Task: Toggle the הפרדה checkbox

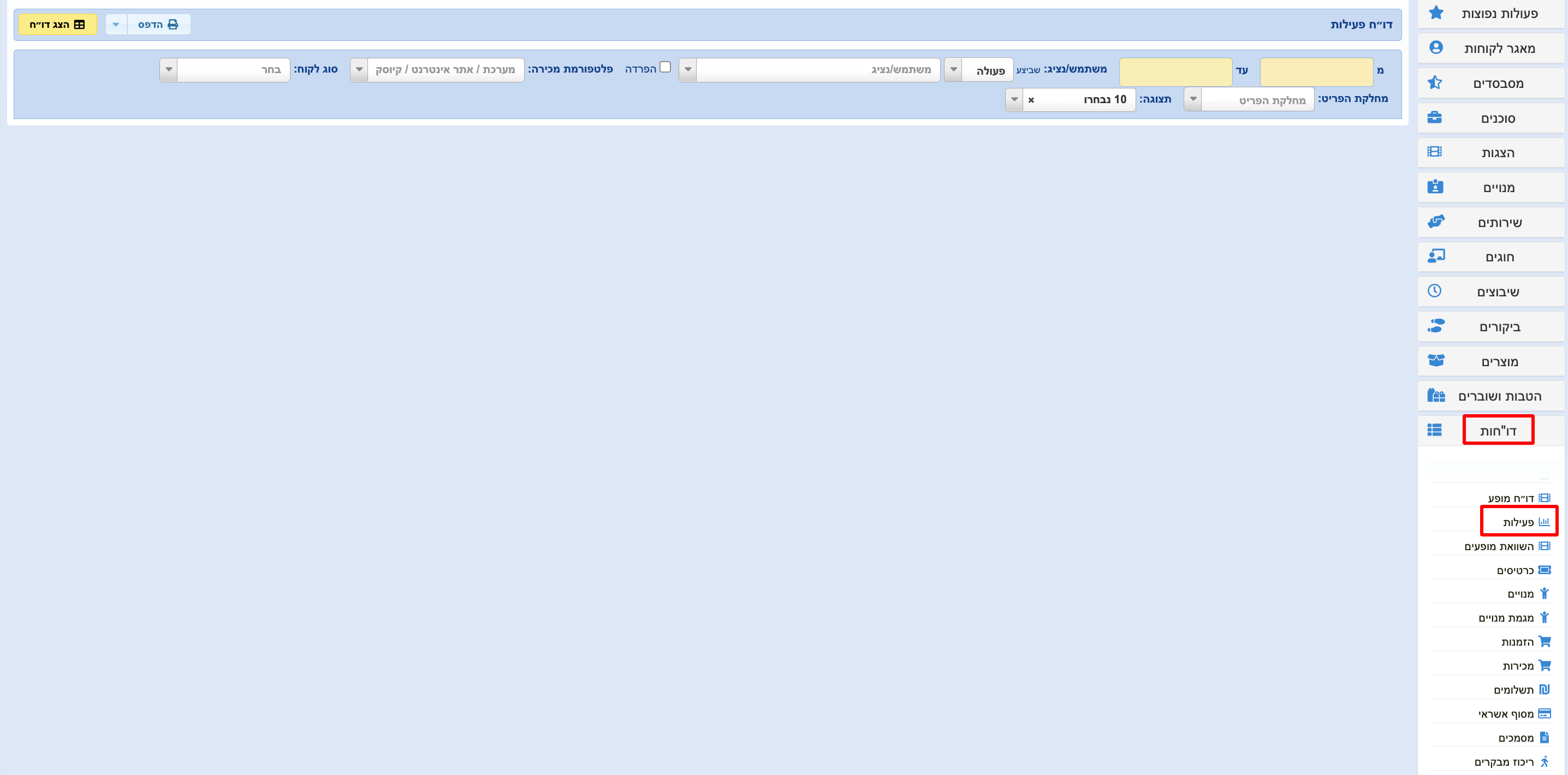Action: pyautogui.click(x=666, y=67)
